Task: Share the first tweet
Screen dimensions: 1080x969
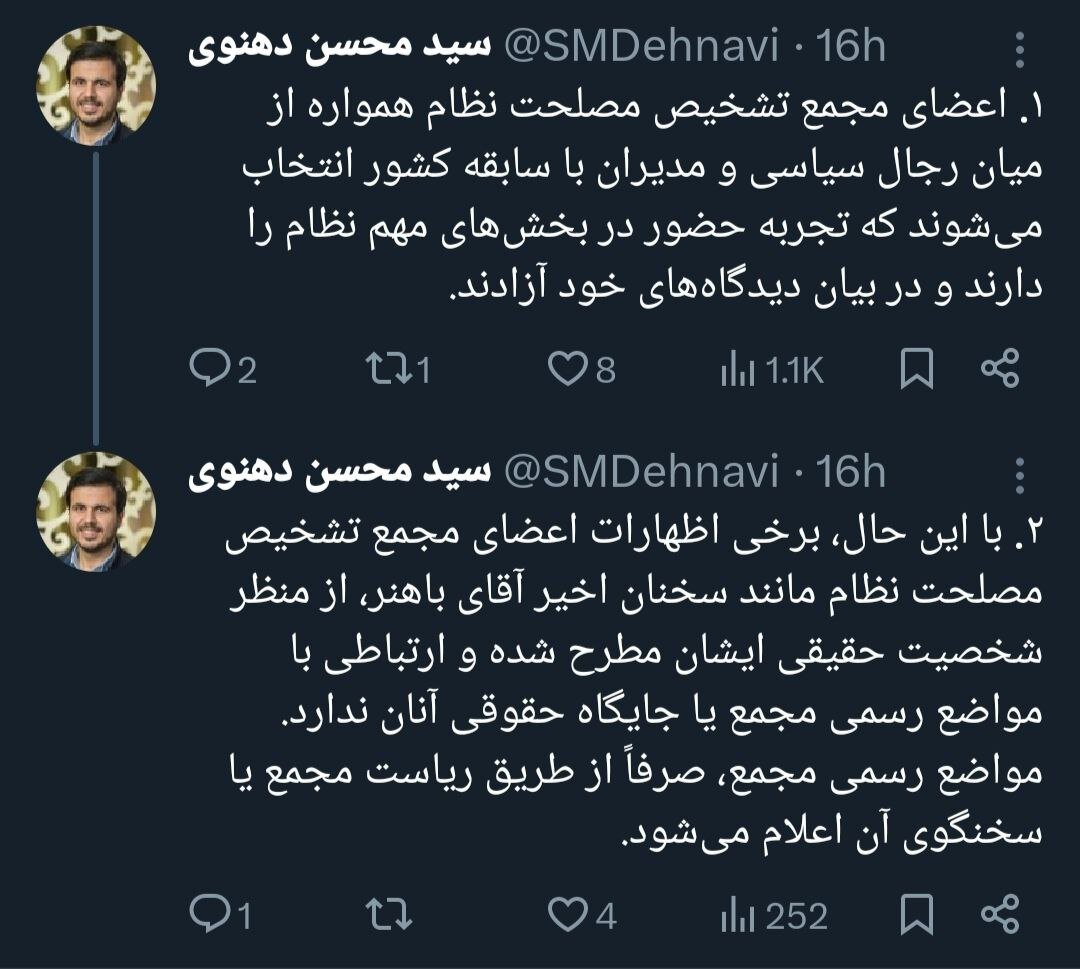Action: click(x=999, y=370)
